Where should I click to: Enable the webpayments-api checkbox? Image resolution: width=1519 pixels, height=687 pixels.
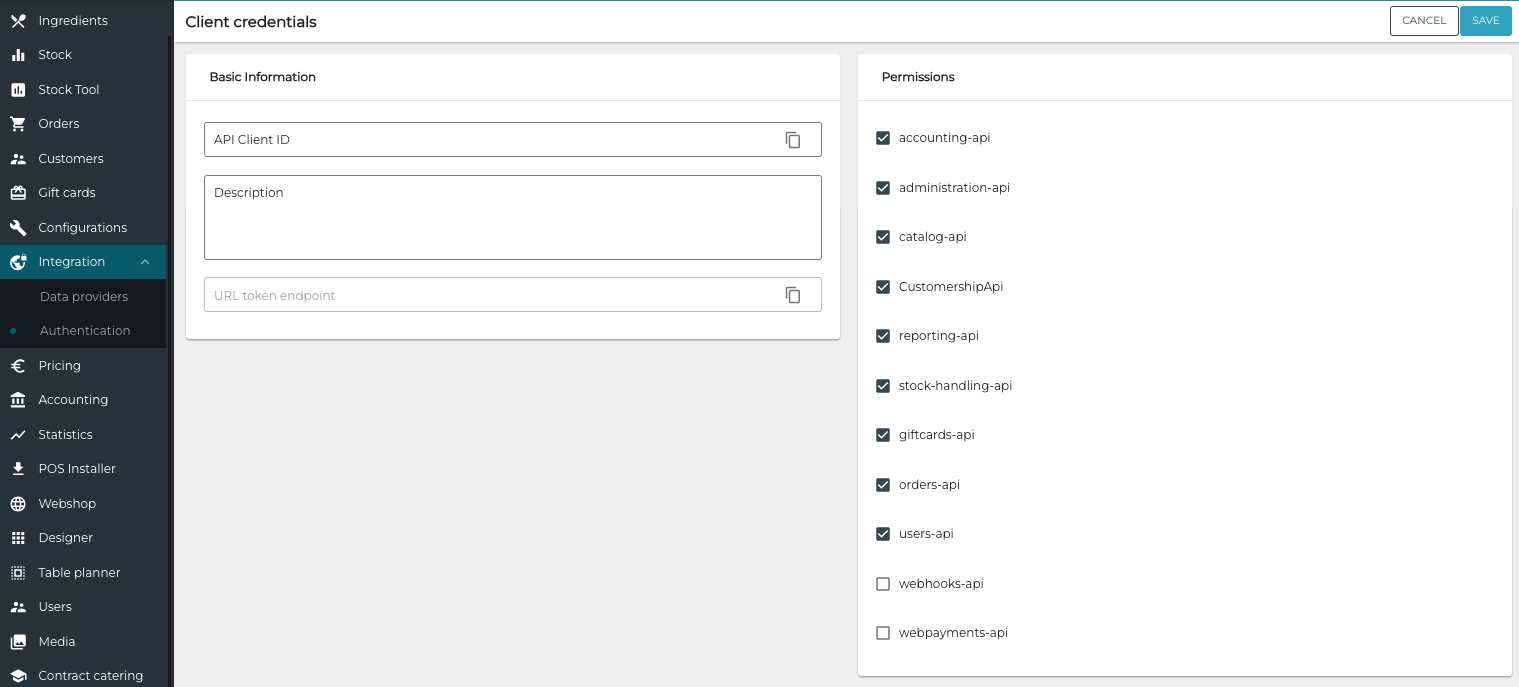pyautogui.click(x=883, y=633)
